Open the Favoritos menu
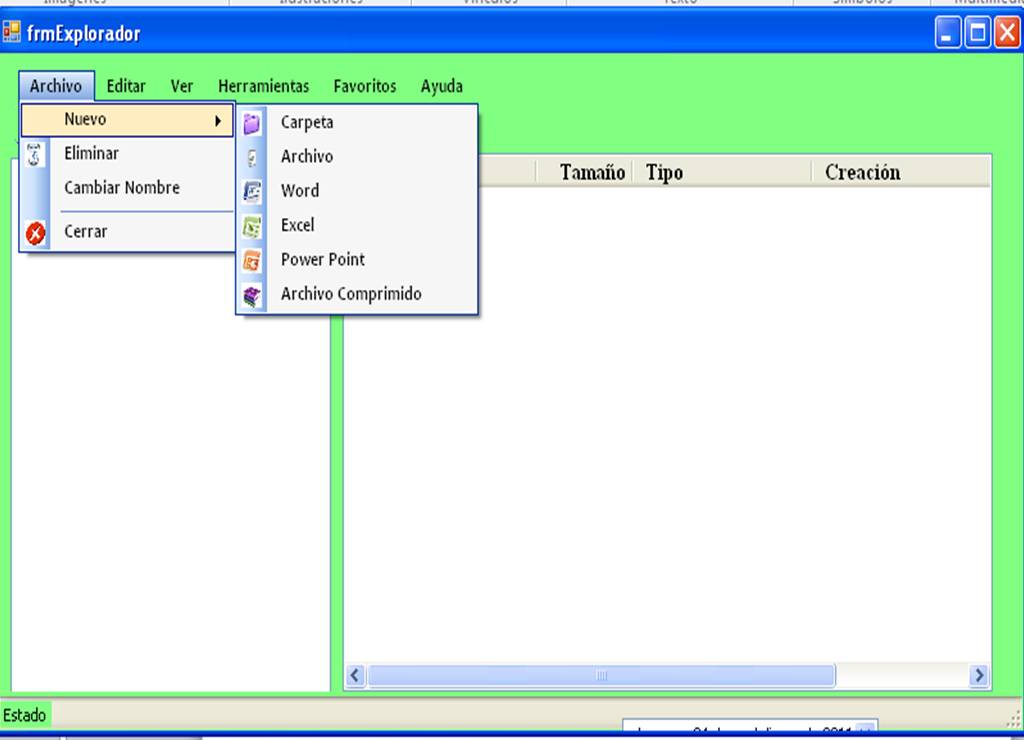The width and height of the screenshot is (1024, 740). [364, 86]
